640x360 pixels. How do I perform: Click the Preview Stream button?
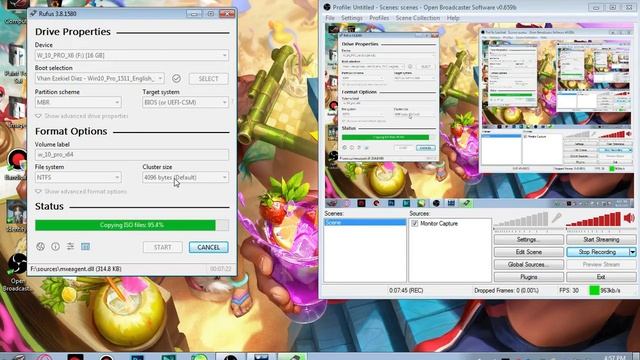click(x=601, y=264)
